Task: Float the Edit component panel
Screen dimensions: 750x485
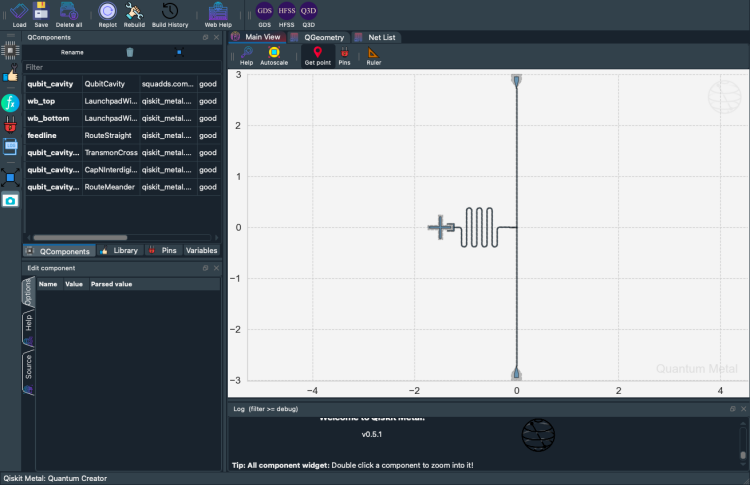Action: [x=206, y=268]
